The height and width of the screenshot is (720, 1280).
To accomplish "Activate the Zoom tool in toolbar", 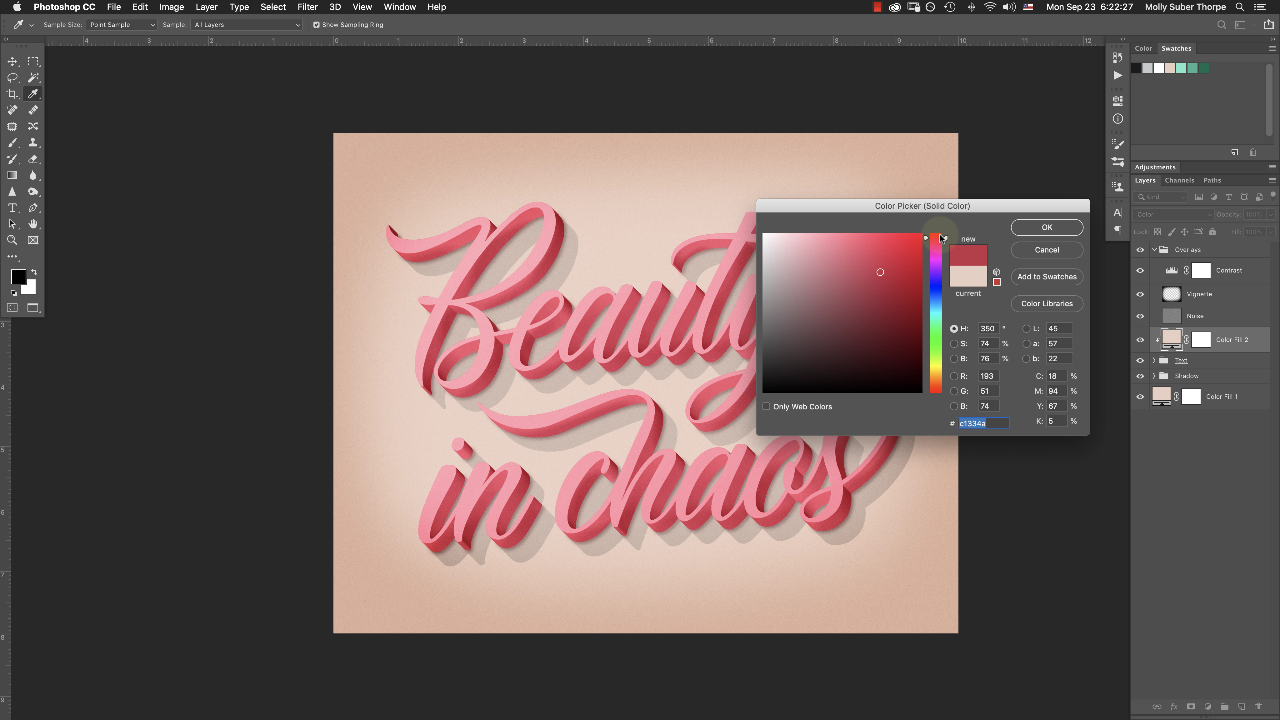I will point(13,240).
